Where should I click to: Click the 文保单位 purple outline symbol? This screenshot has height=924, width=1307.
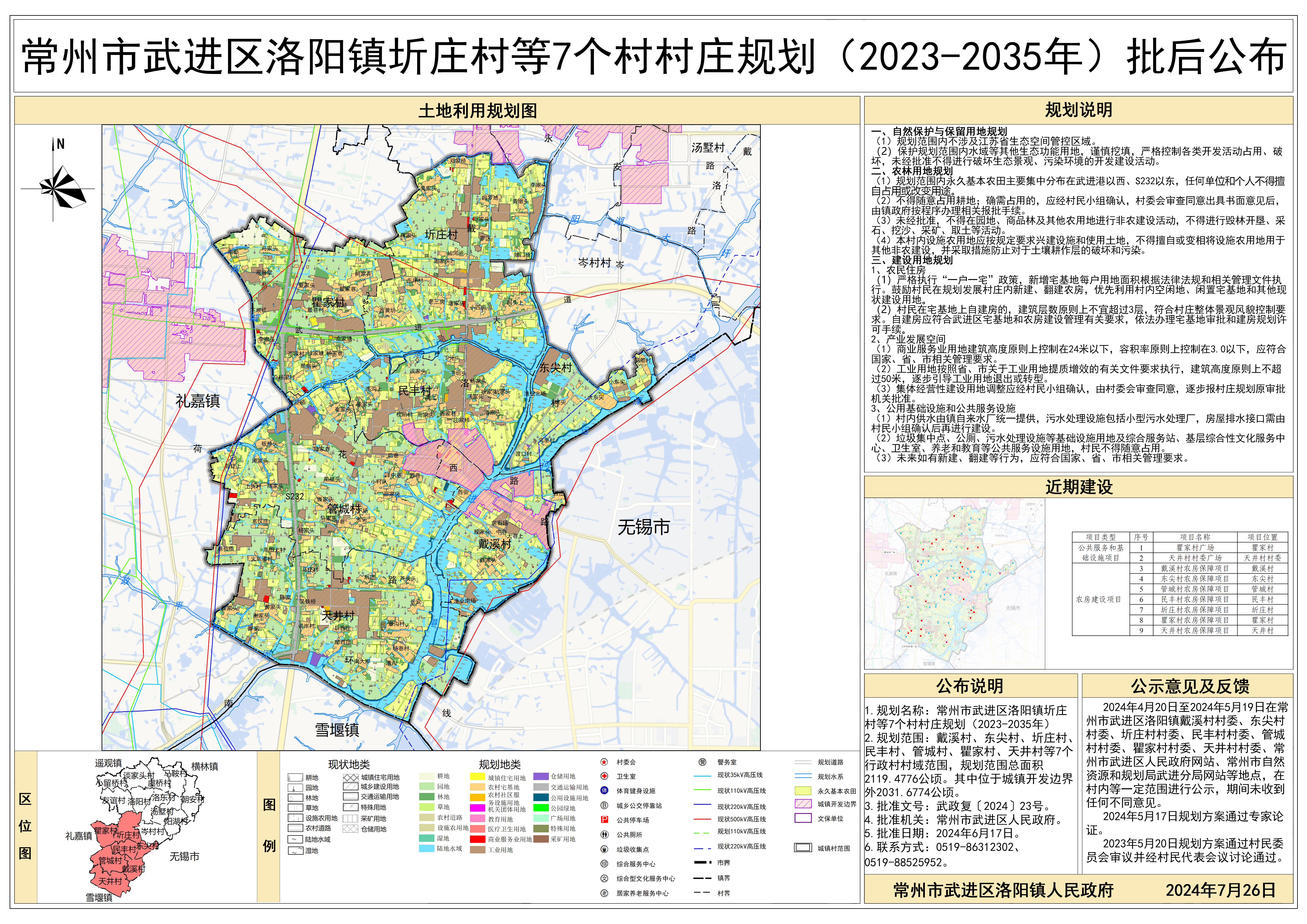803,818
